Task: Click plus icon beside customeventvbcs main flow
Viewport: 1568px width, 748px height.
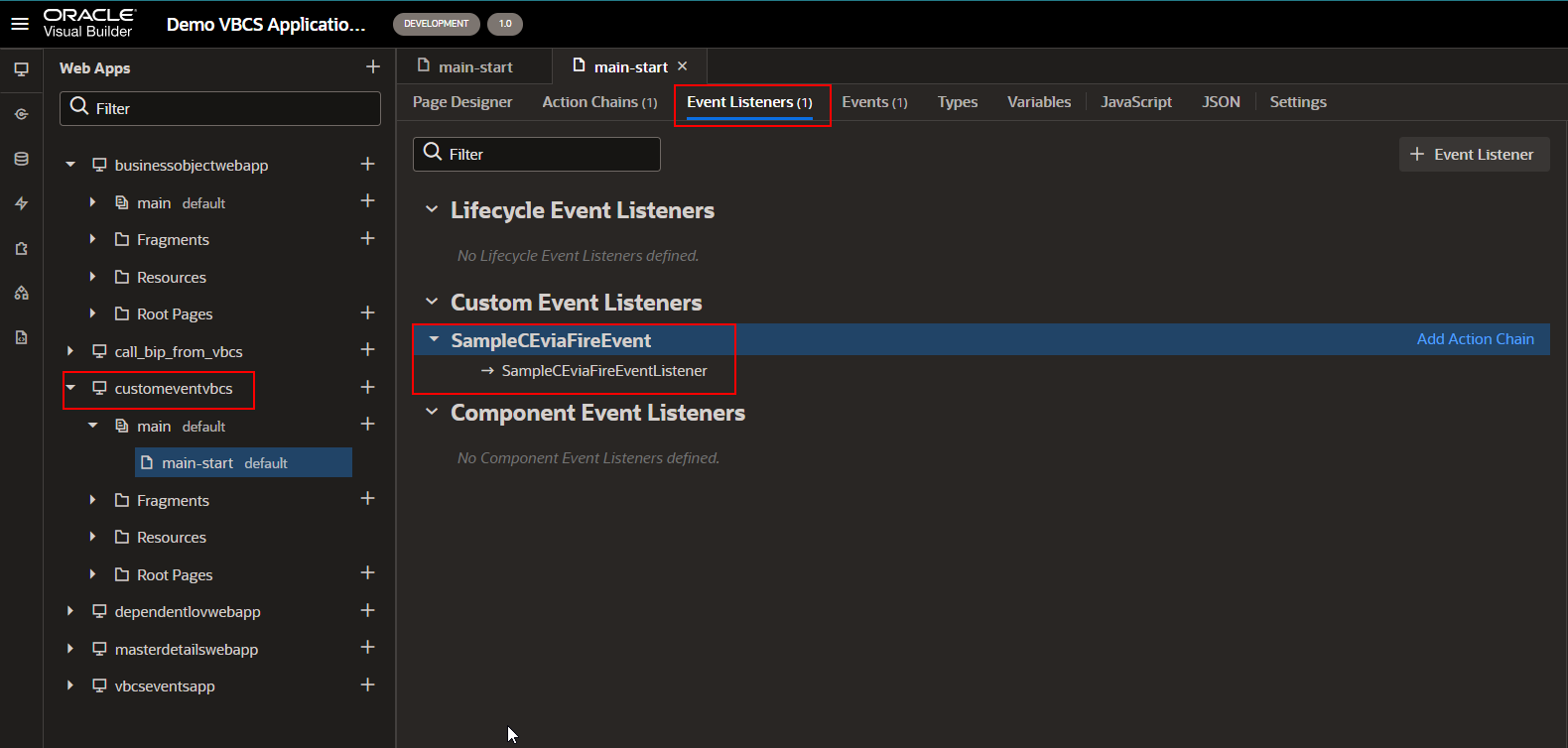Action: (x=367, y=424)
